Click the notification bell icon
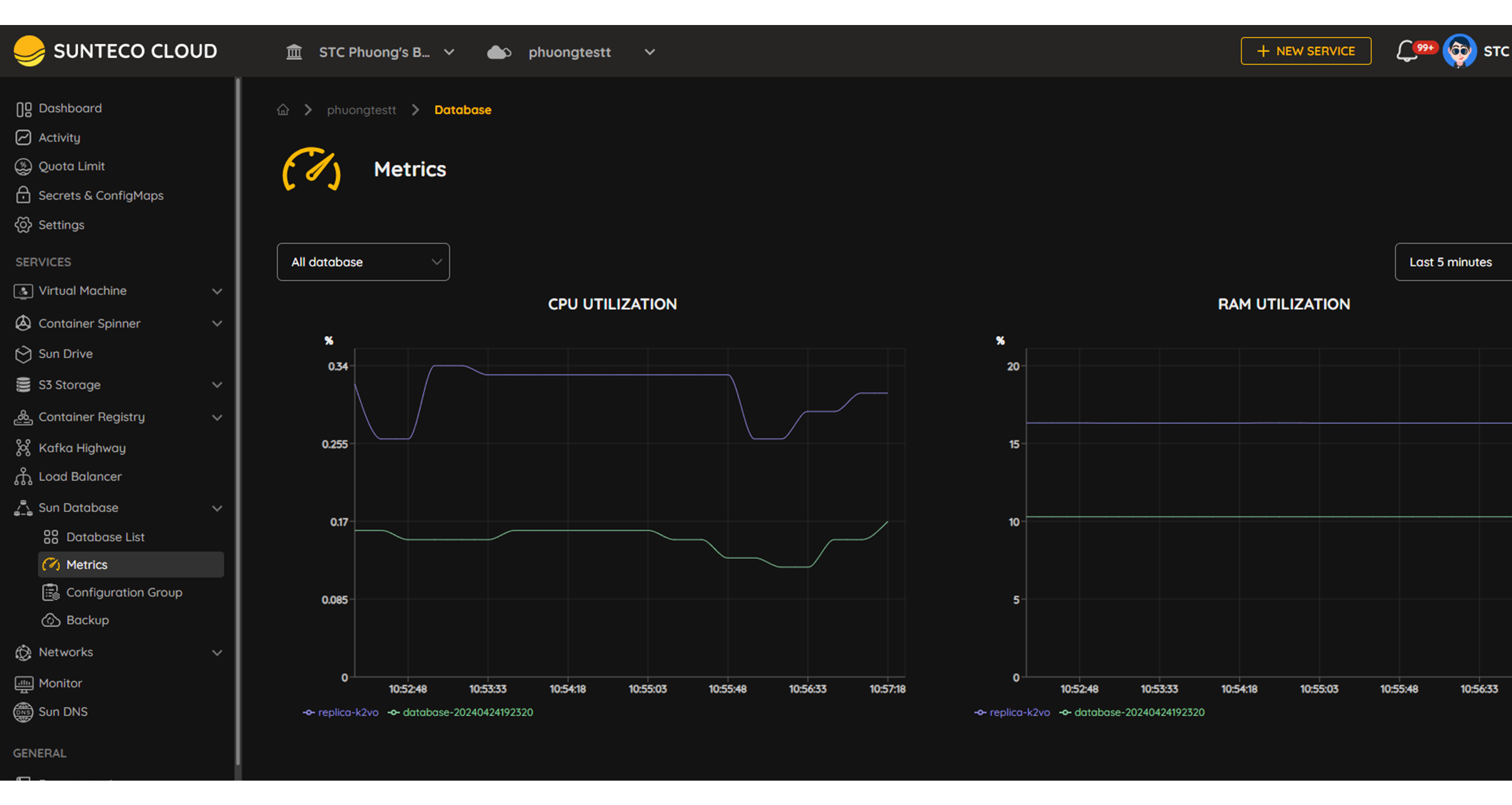 (x=1407, y=51)
